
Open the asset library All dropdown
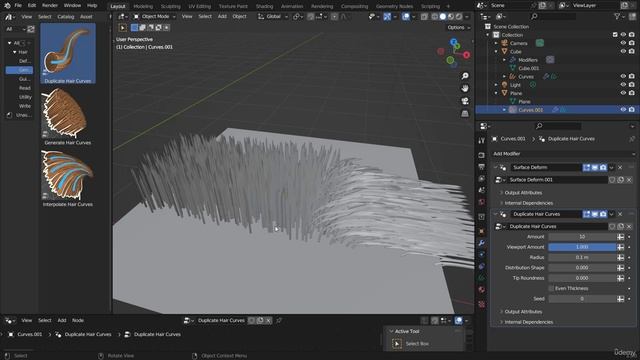[16, 29]
